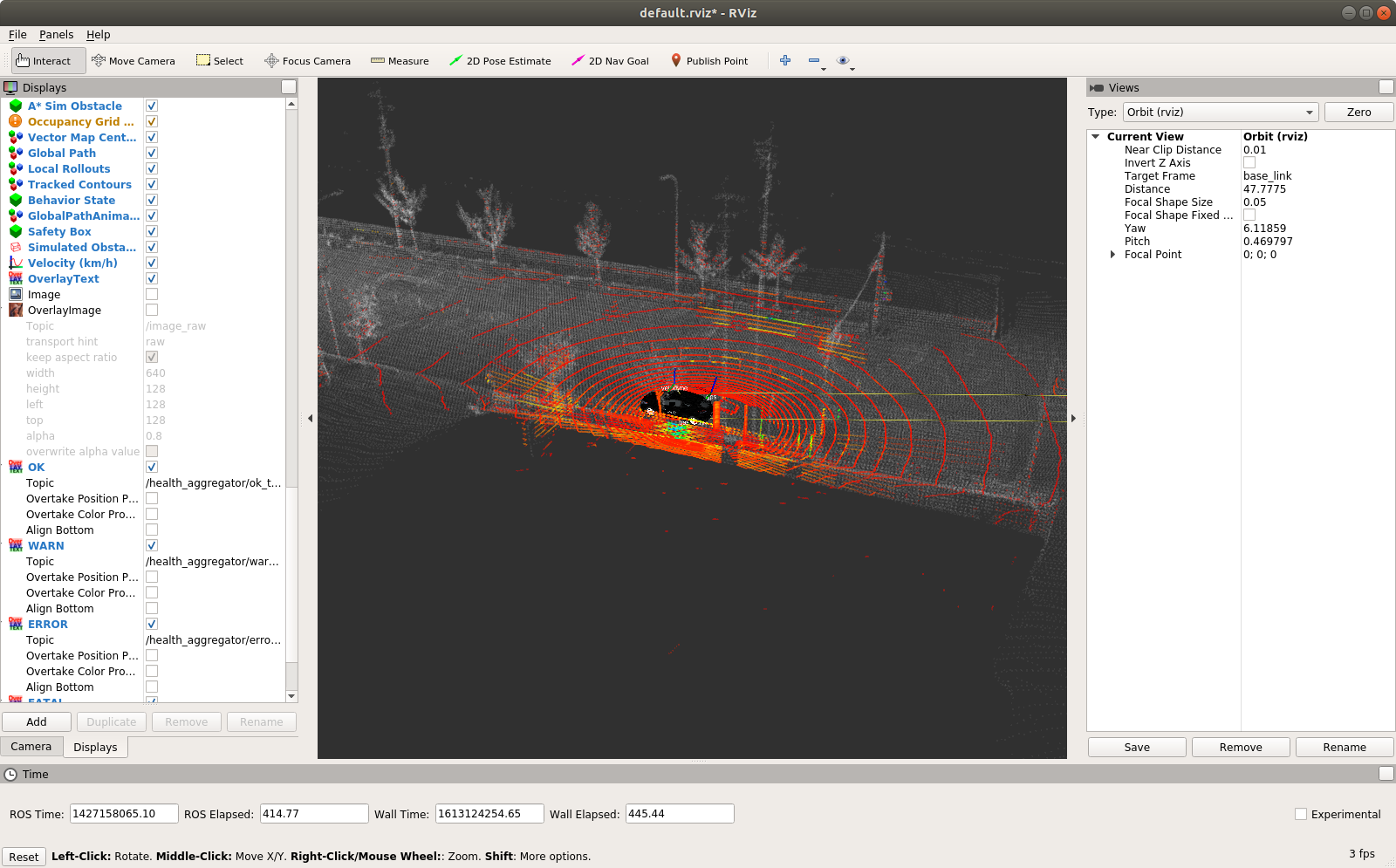Screen dimensions: 1396x868
Task: Click the OverlayImage display icon
Action: (x=16, y=310)
